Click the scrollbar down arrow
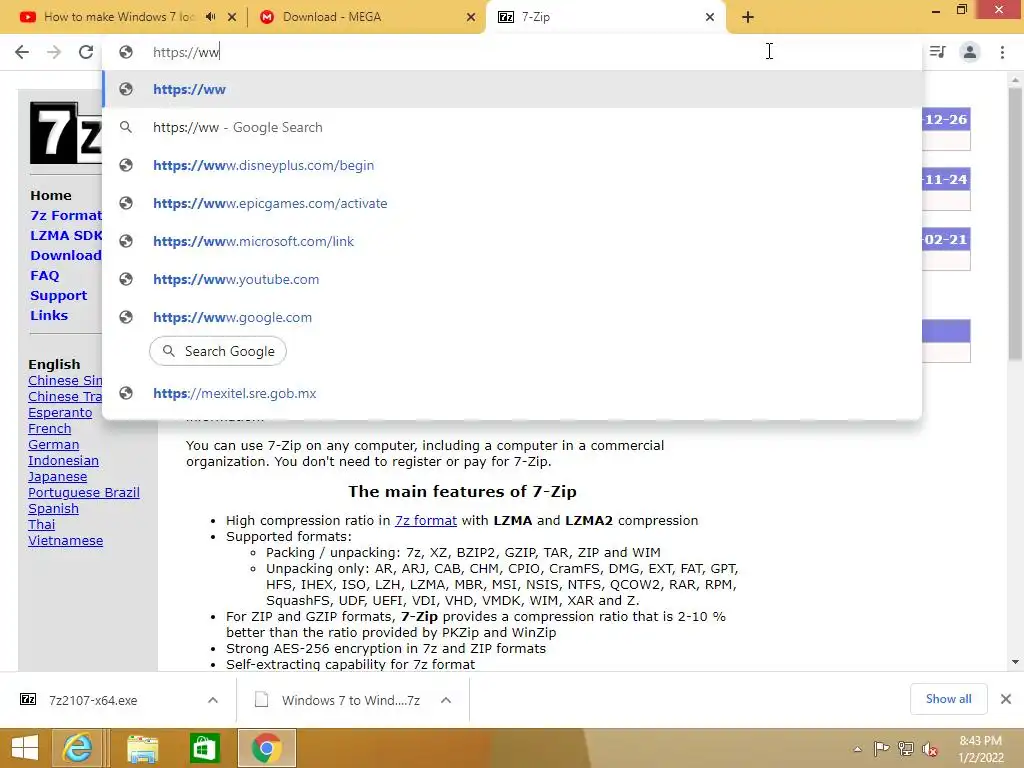The width and height of the screenshot is (1024, 768). click(x=1015, y=662)
